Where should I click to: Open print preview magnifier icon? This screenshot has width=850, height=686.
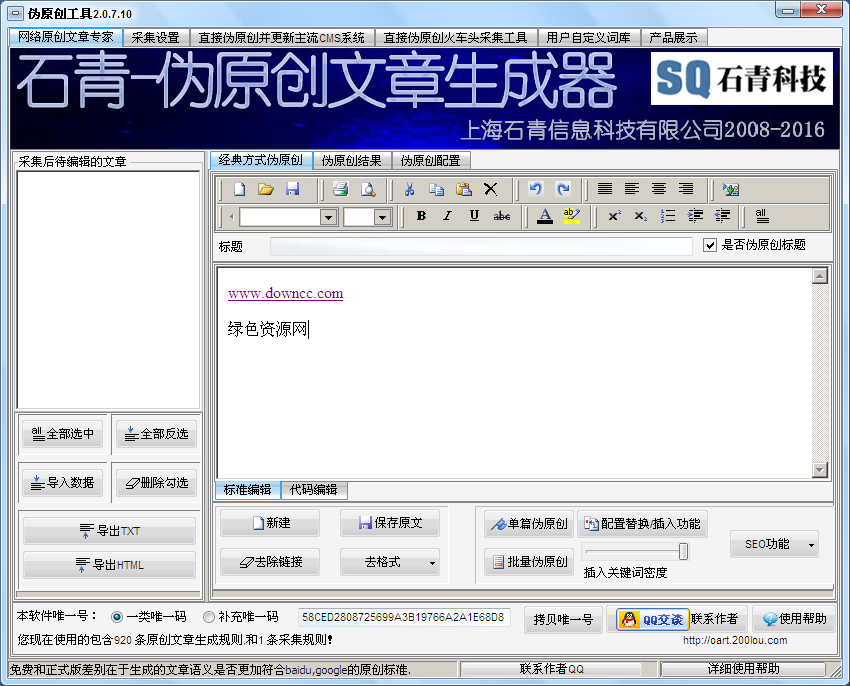pos(368,189)
